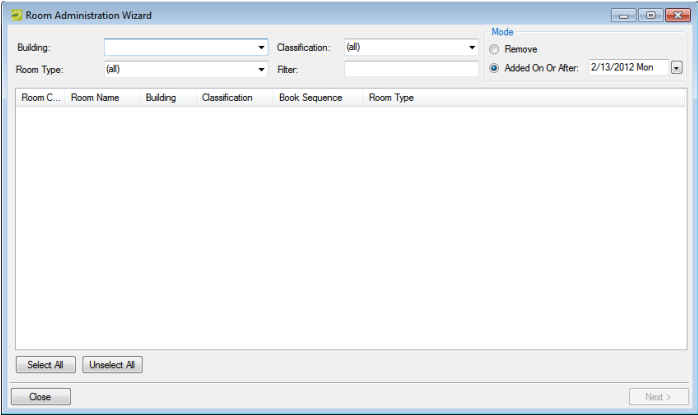
Task: Click into the Filter text field
Action: pos(411,69)
